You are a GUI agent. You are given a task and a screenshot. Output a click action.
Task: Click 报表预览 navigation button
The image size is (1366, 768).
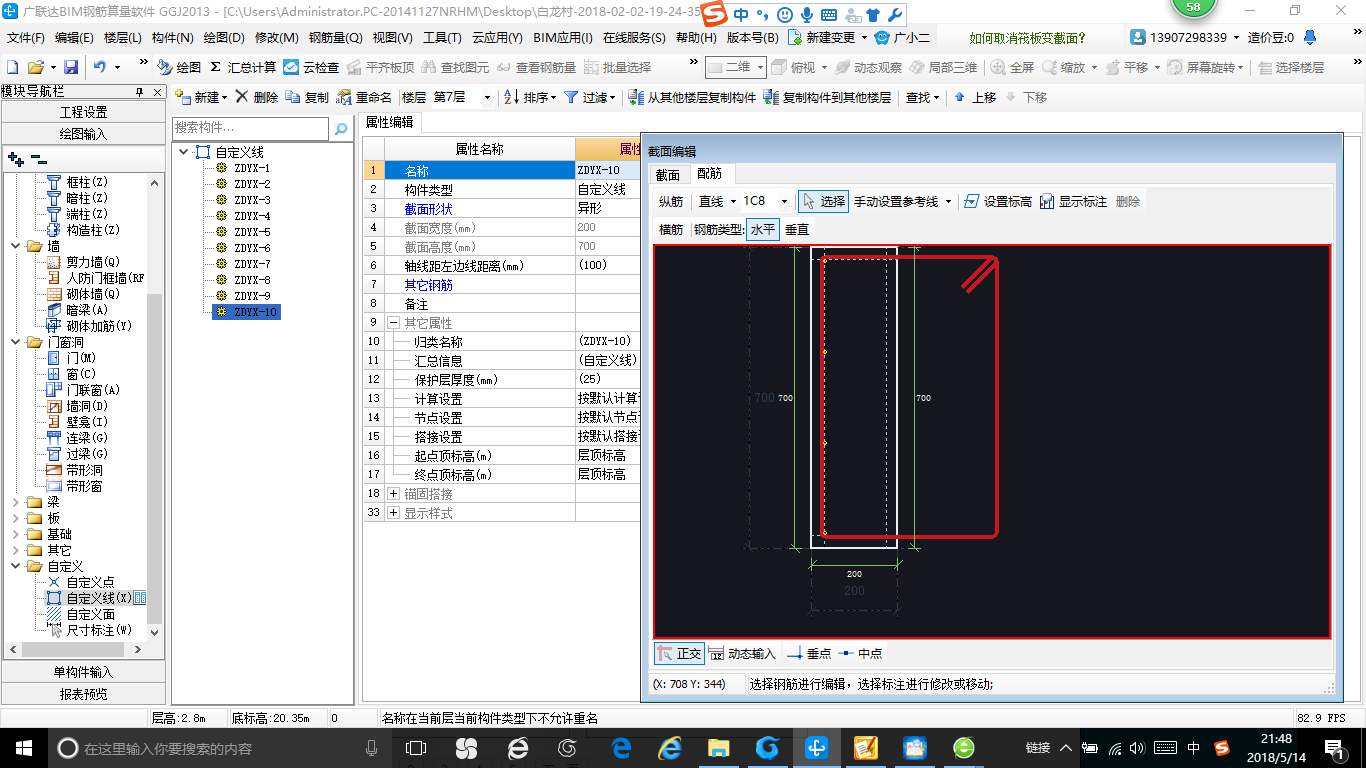tap(83, 693)
